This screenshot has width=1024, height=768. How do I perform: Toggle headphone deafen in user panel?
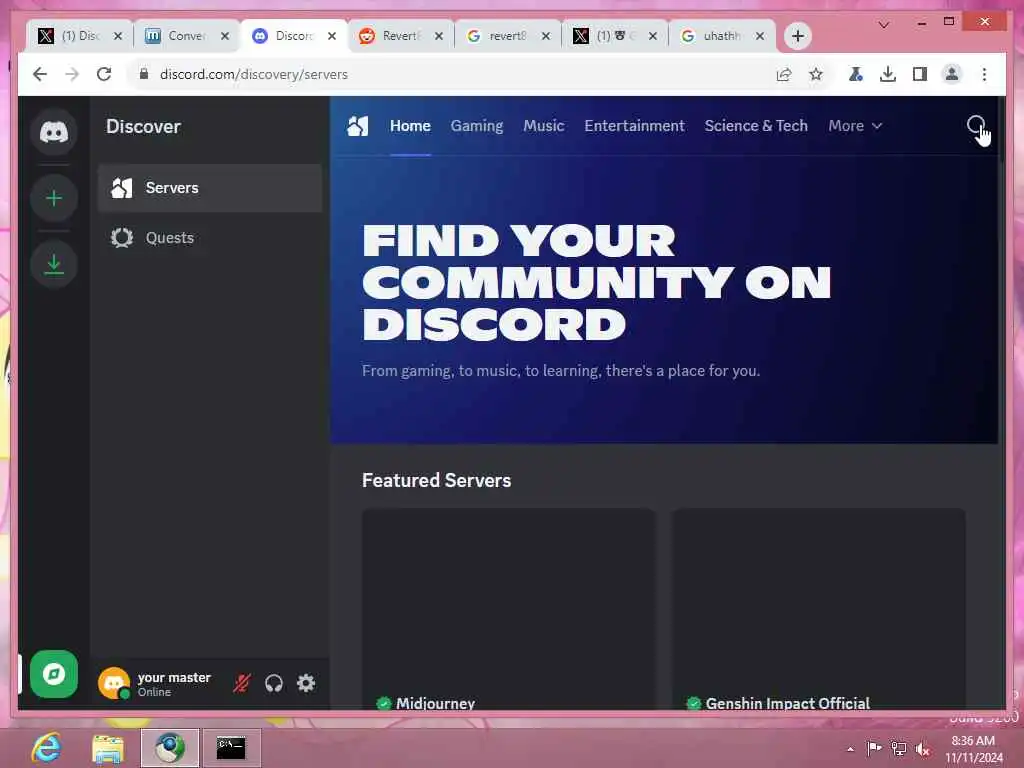[x=274, y=683]
